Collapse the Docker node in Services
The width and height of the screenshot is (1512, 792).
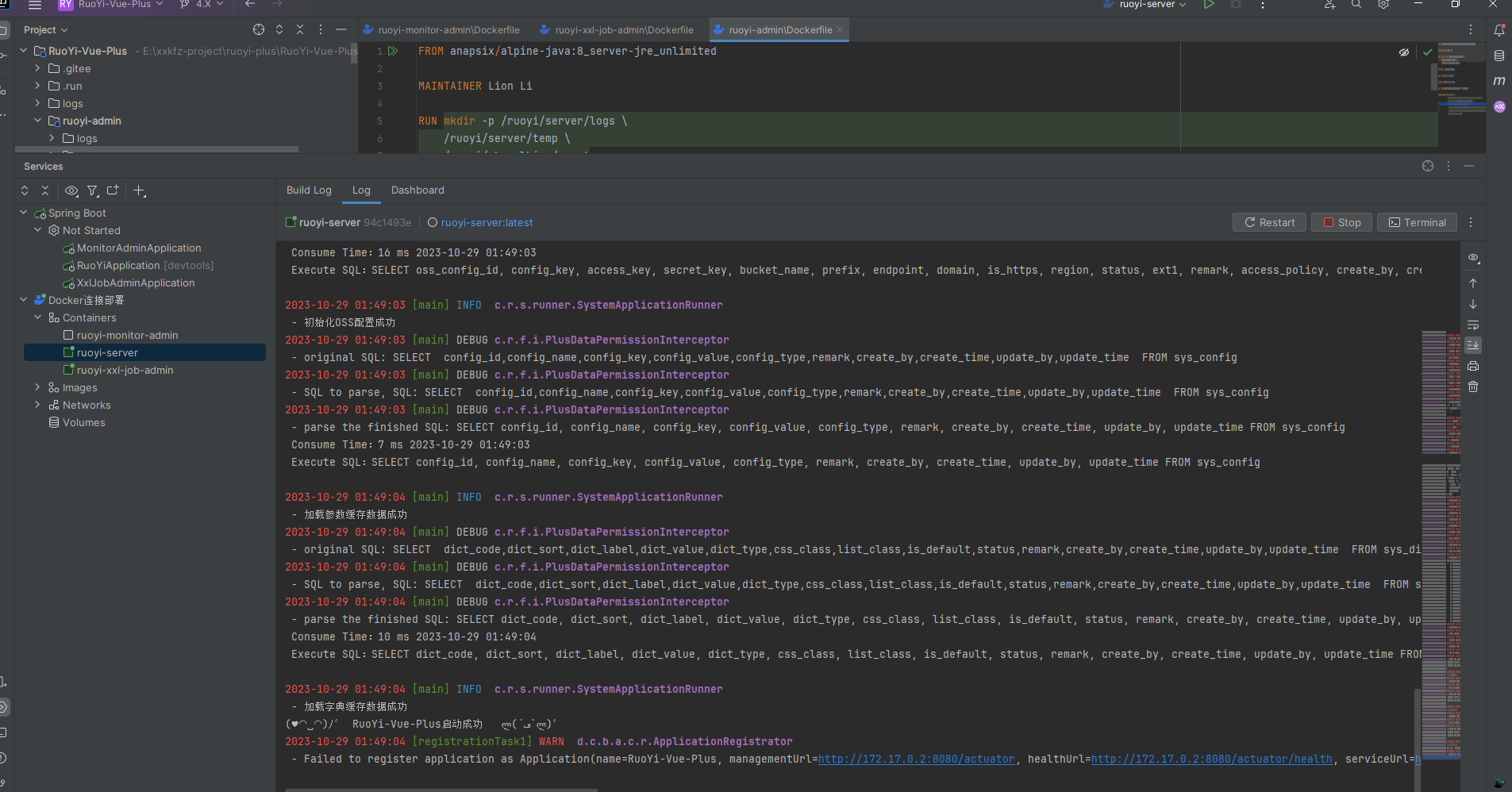click(24, 300)
